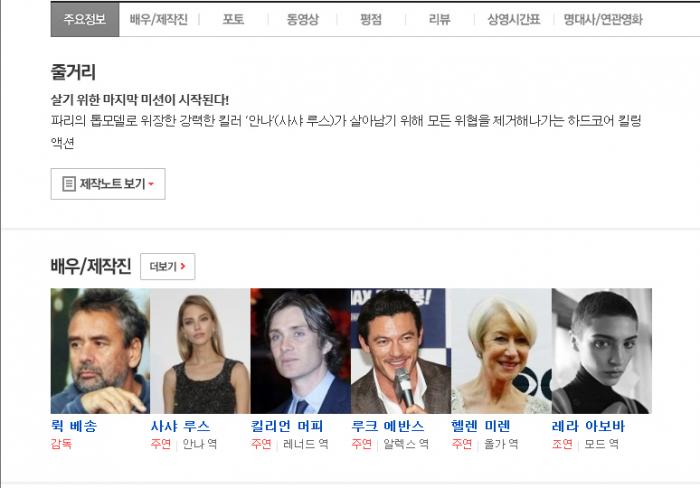
Task: Click the 더보기 button next to 배우/제작진
Action: (167, 266)
